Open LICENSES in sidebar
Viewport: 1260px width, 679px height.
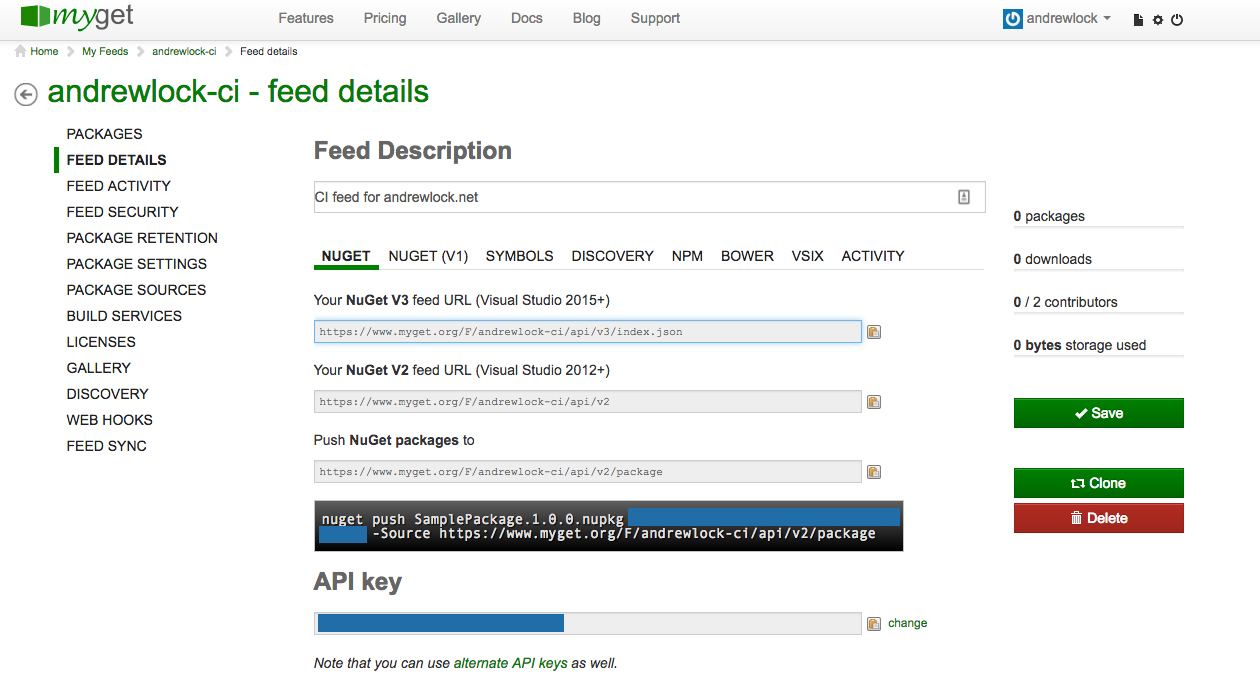(x=101, y=342)
